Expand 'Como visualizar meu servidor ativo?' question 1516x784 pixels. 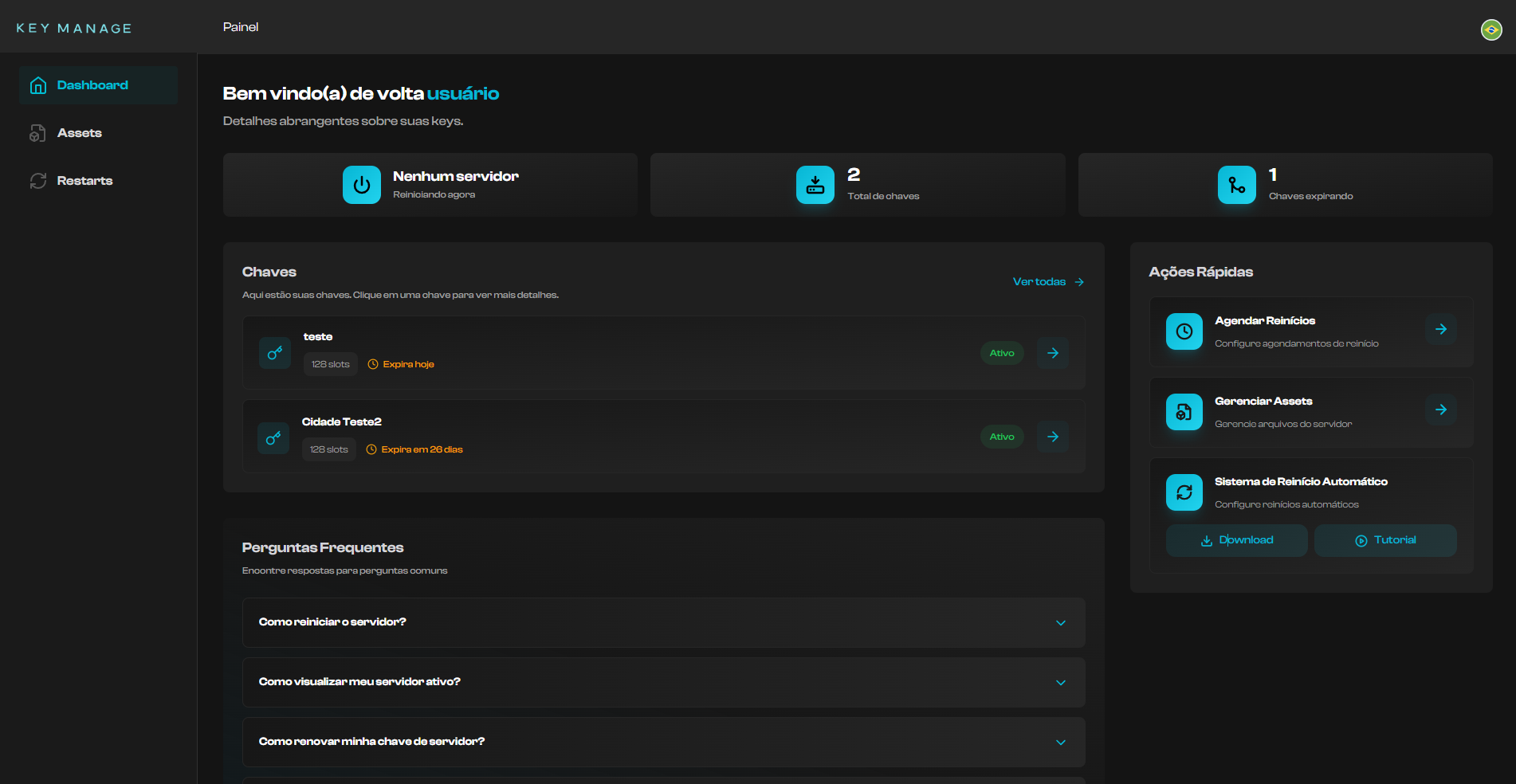[664, 682]
